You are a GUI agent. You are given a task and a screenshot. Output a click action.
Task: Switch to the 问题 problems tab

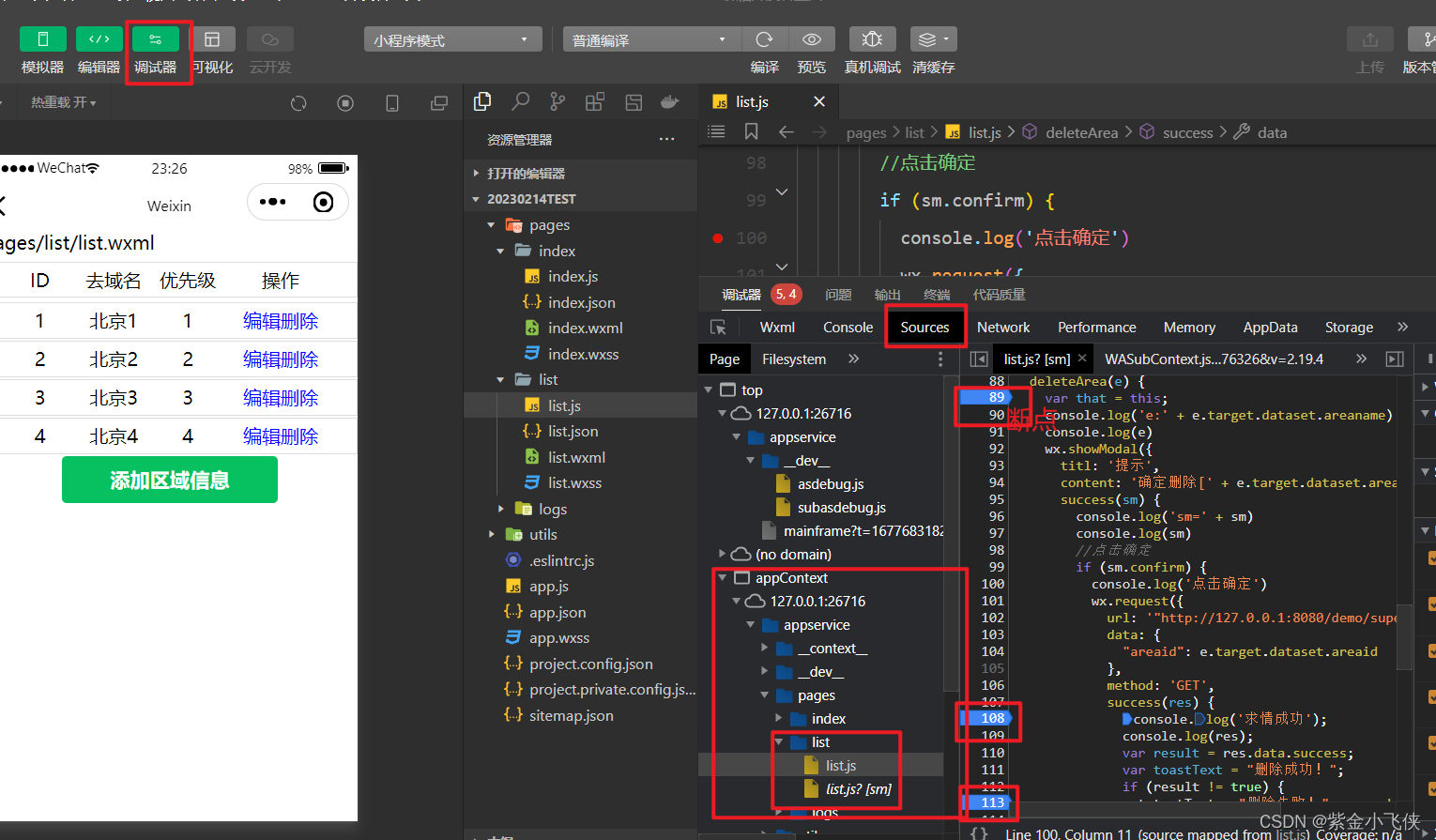tap(838, 295)
